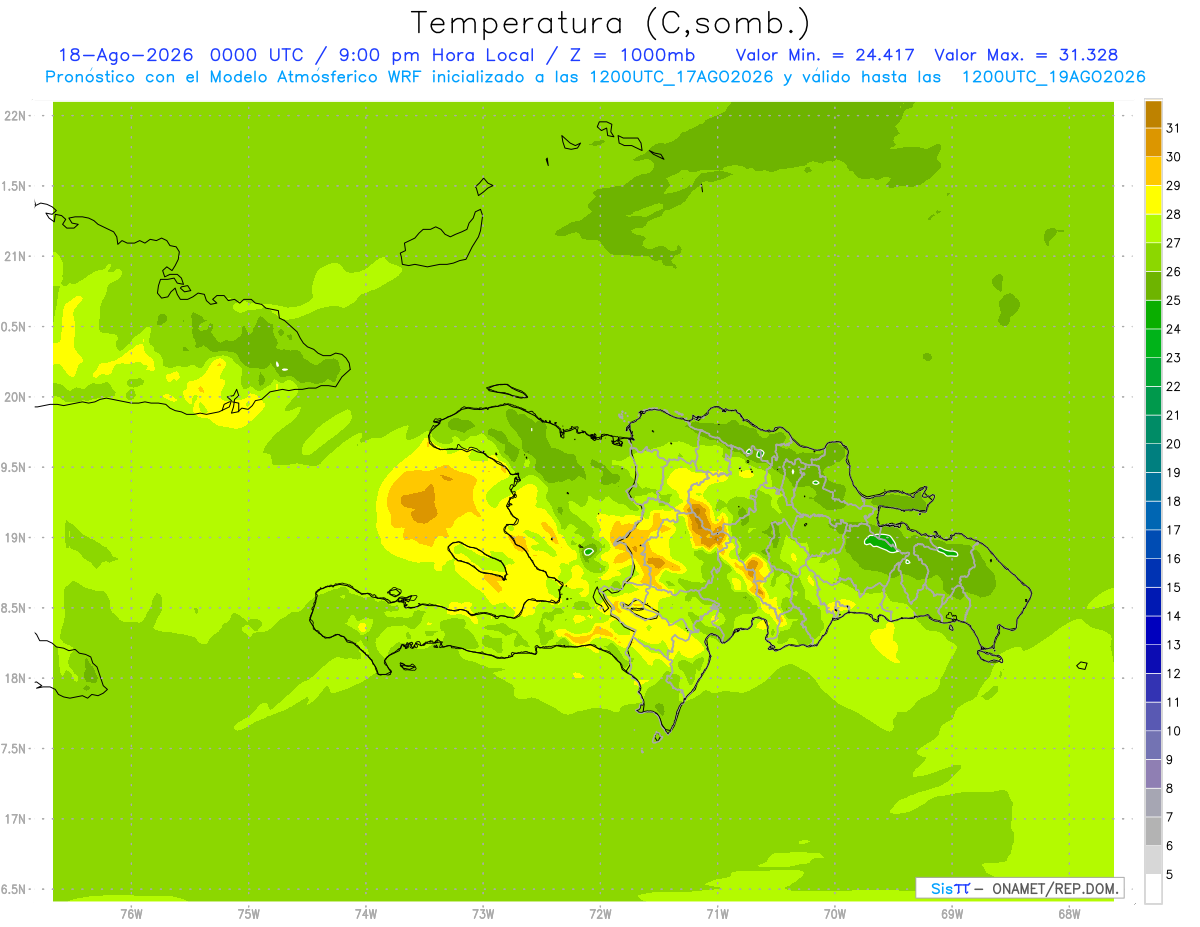Select the orange swatch between 30 and 31
This screenshot has height=927, width=1200.
pyautogui.click(x=1153, y=143)
